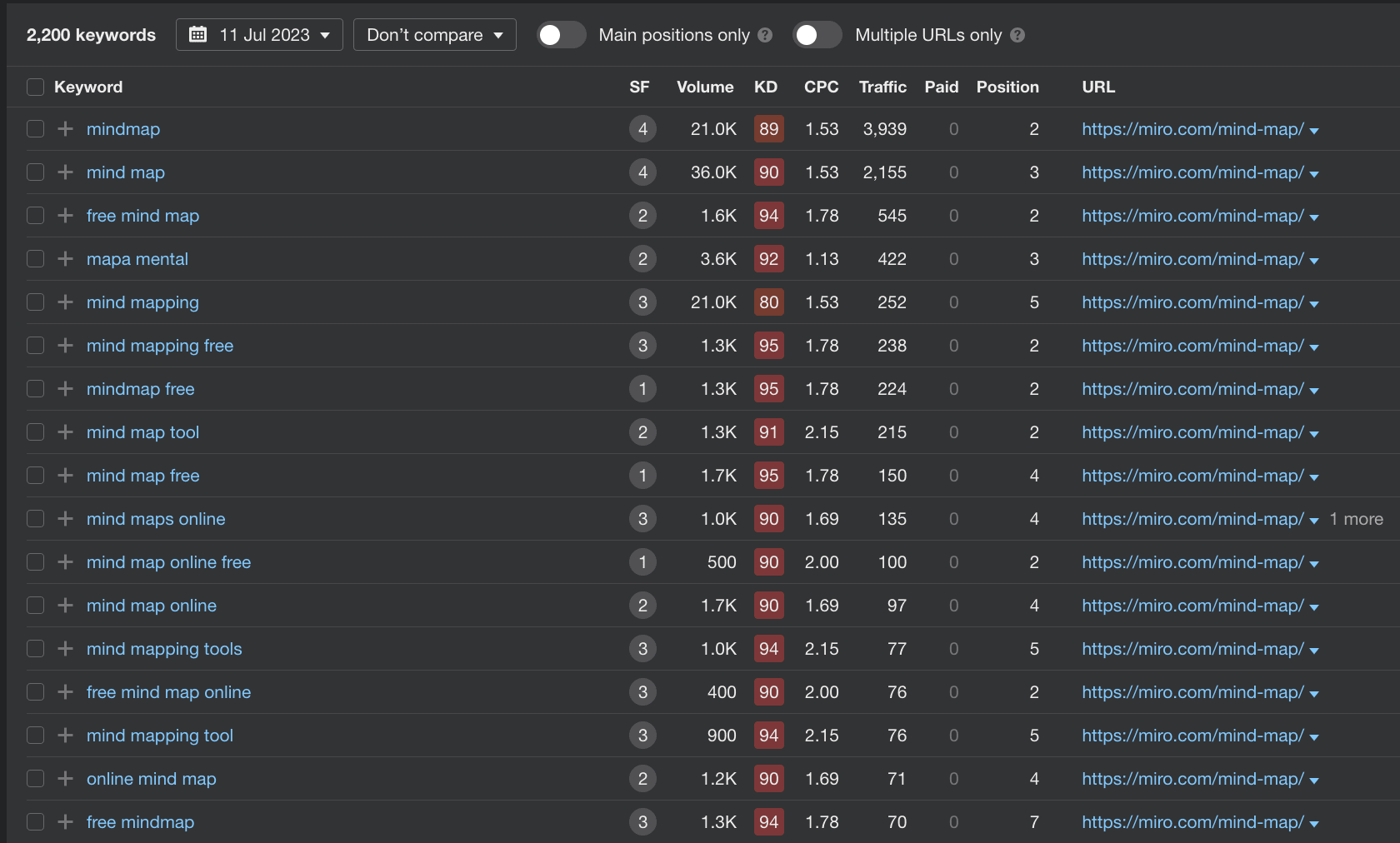This screenshot has height=843, width=1400.
Task: Add "mind map tool" via its plus icon
Action: 65,432
